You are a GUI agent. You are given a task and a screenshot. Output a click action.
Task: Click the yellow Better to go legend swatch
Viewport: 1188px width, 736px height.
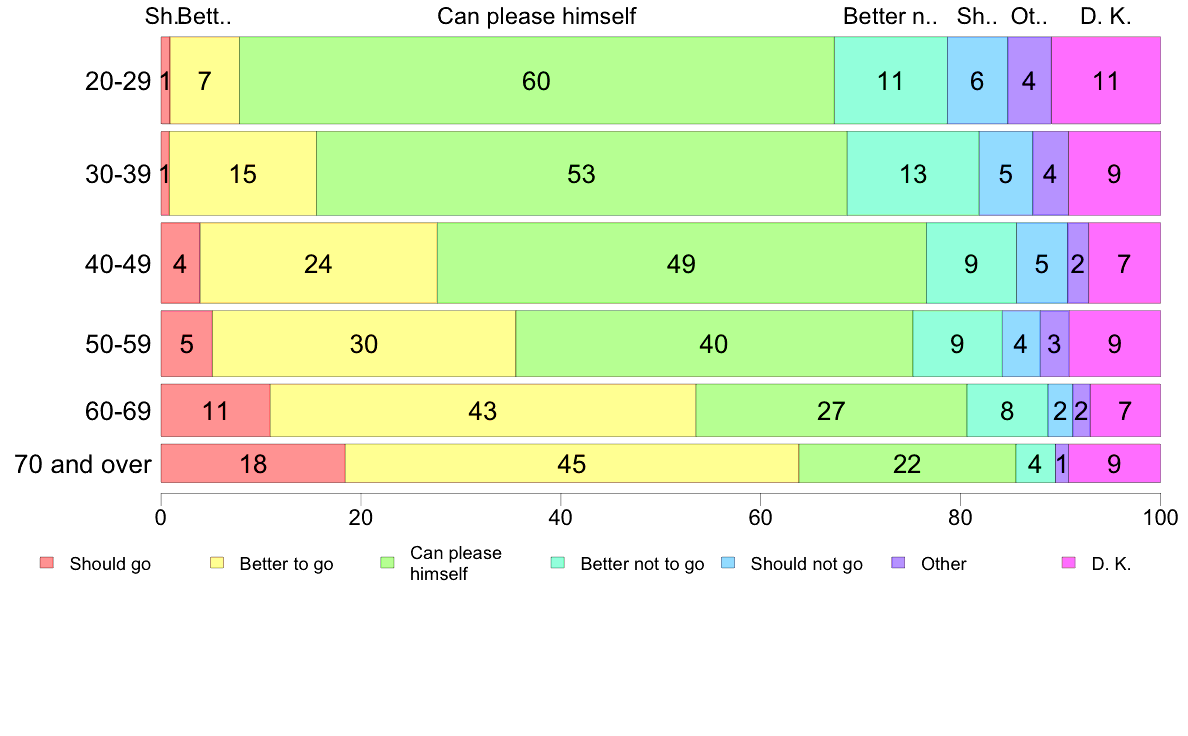217,562
